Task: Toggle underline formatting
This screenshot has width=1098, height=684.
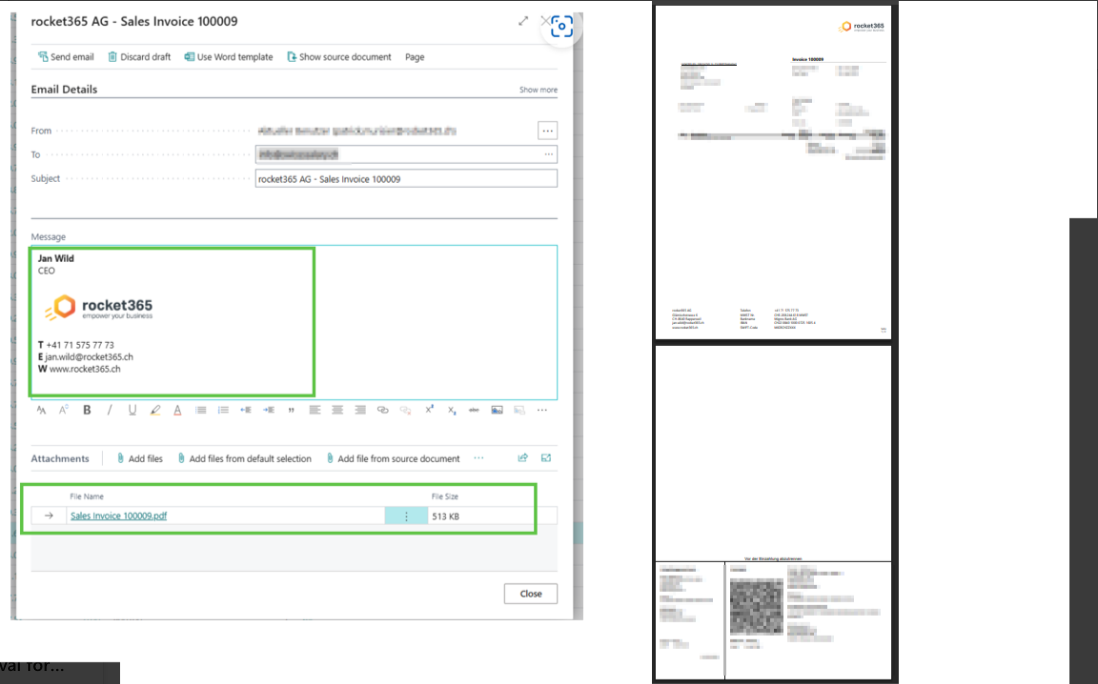Action: [x=132, y=410]
